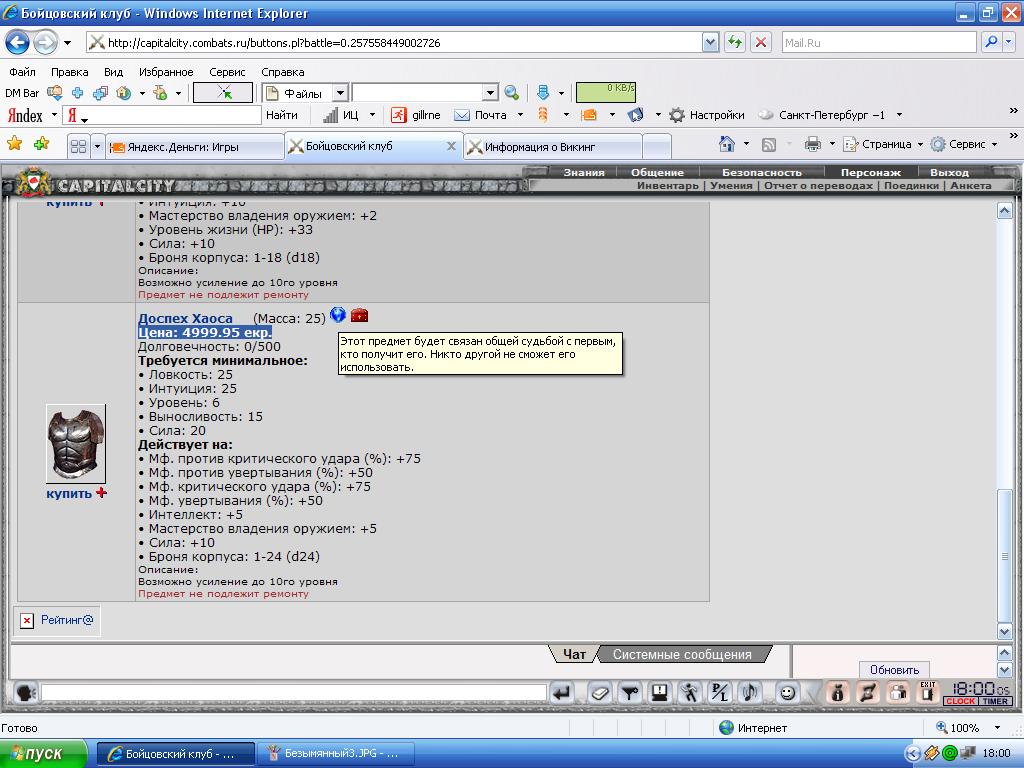Screen dimensions: 1024x768
Task: Click the Выход game menu item
Action: click(949, 172)
